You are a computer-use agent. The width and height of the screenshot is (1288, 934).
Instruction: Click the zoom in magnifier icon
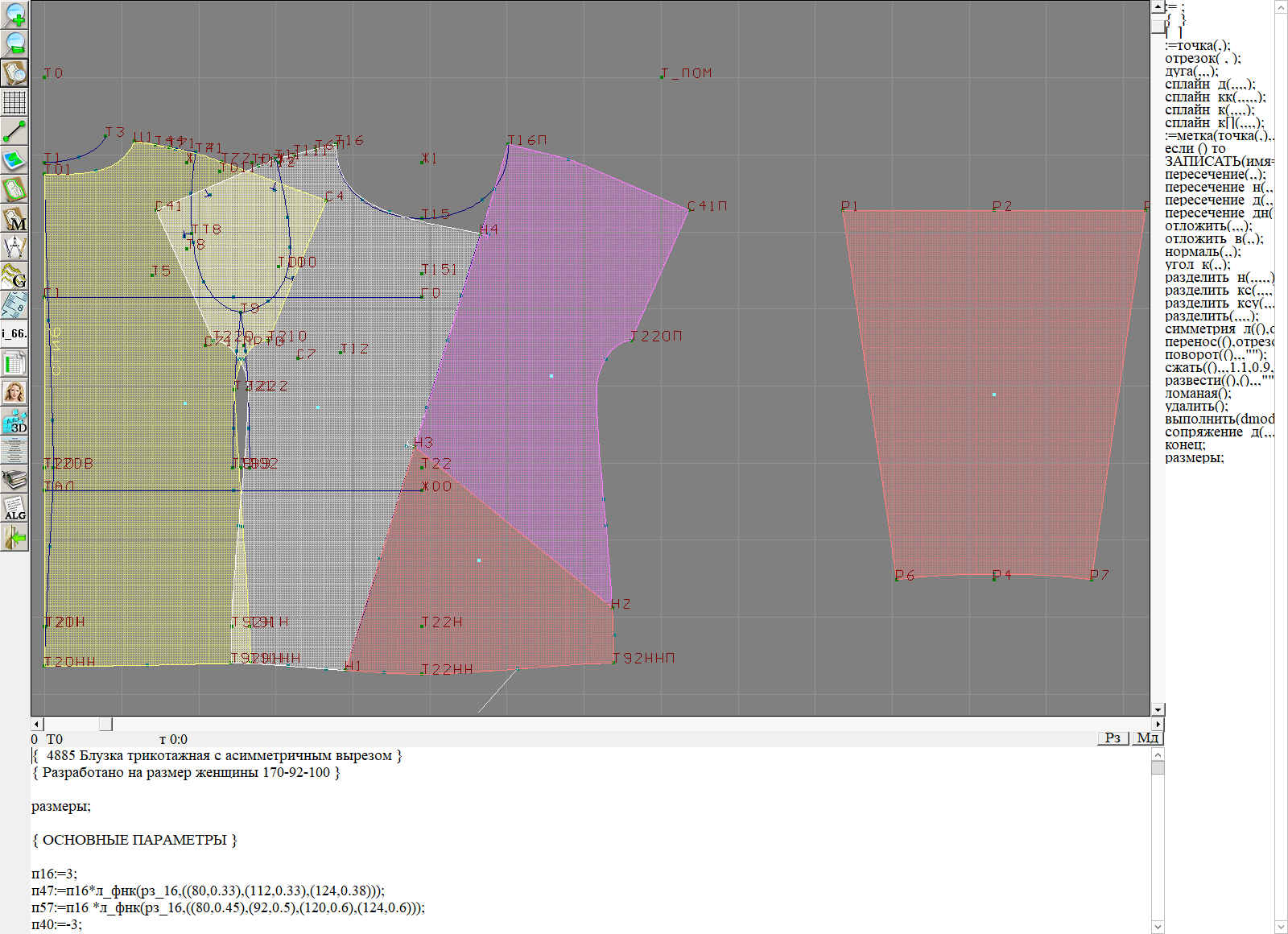point(14,14)
